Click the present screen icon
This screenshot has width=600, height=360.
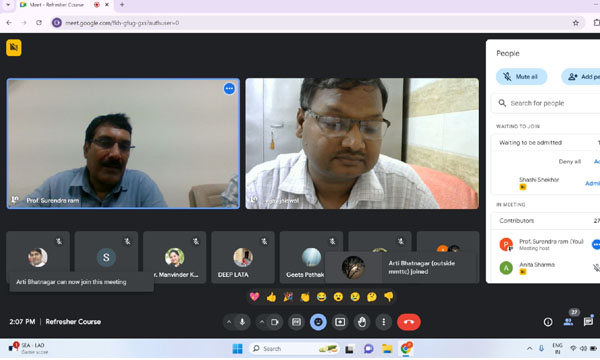point(340,322)
